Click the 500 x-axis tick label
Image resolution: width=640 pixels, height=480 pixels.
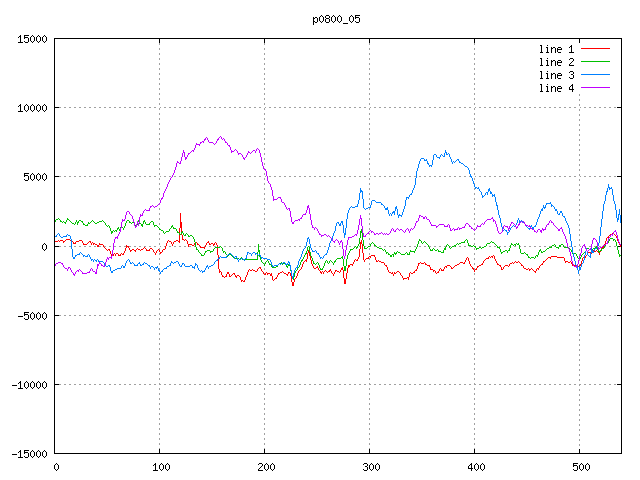click(580, 467)
